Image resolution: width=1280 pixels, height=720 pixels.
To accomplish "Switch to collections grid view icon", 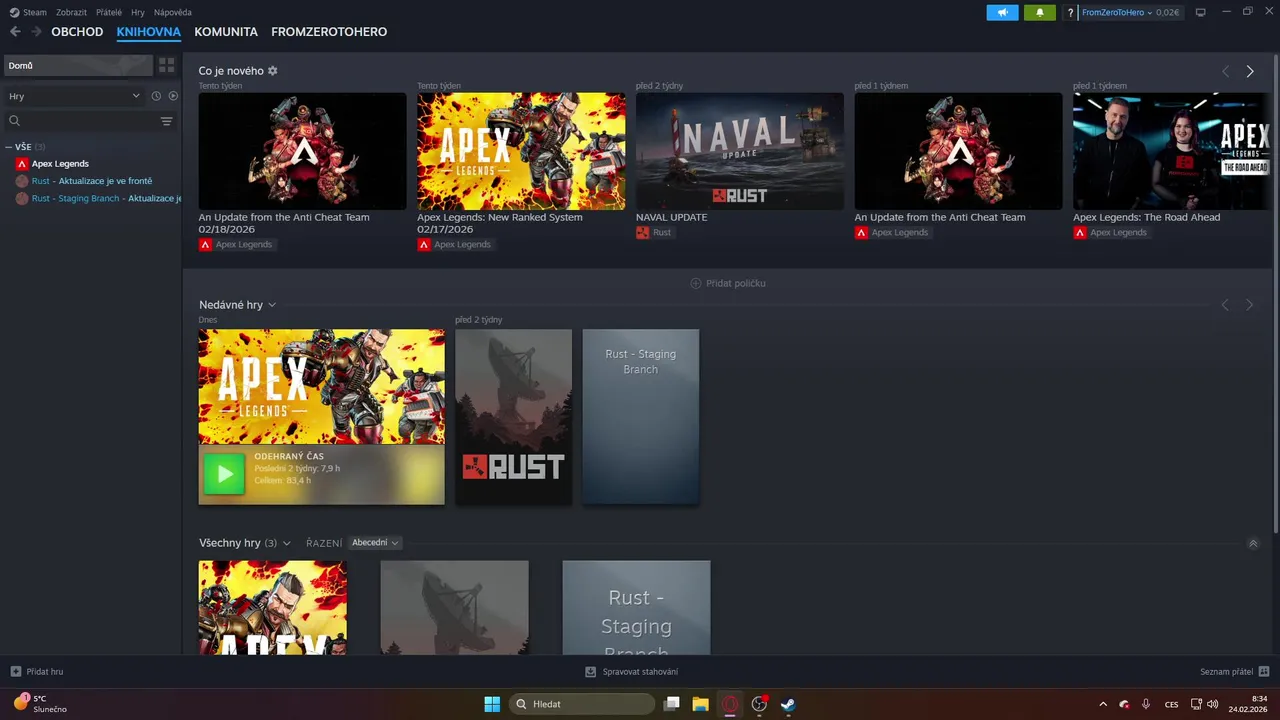I will [166, 65].
